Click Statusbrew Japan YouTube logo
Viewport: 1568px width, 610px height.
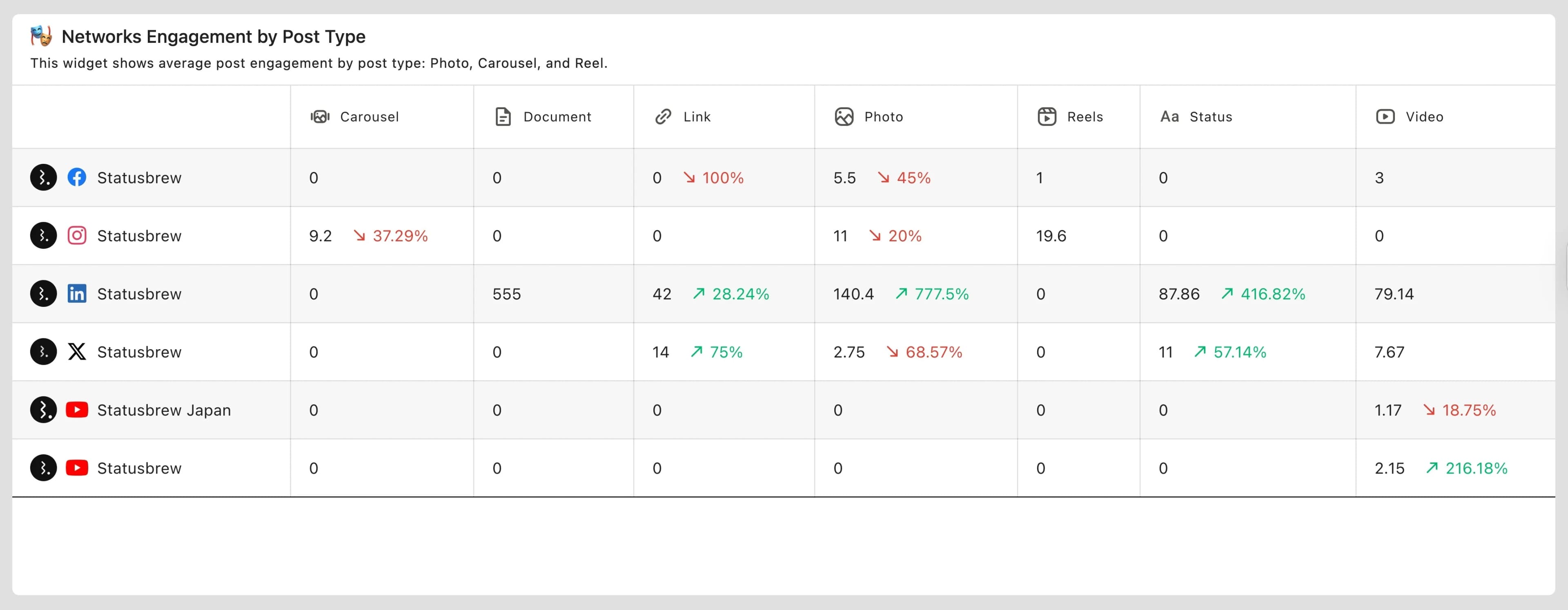point(77,410)
